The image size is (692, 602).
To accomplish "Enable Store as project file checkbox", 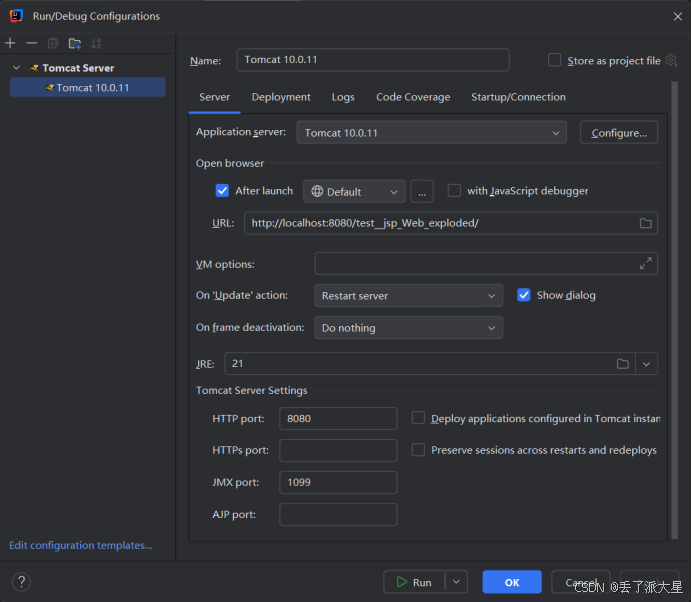I will 554,60.
